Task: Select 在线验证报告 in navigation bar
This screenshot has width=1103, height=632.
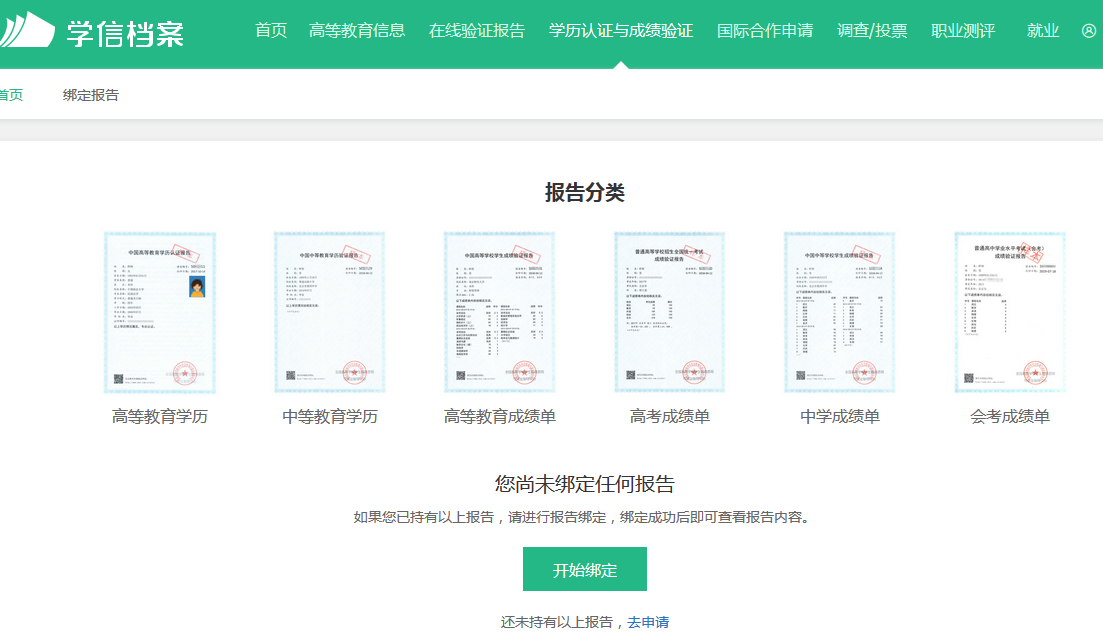Action: point(476,31)
